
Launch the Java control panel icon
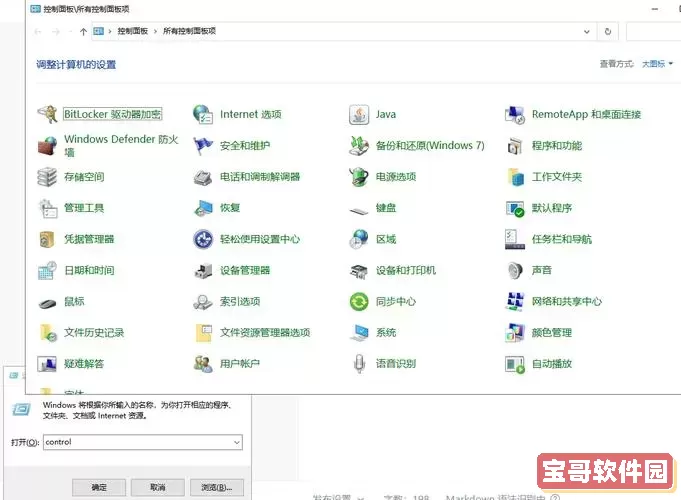359,114
